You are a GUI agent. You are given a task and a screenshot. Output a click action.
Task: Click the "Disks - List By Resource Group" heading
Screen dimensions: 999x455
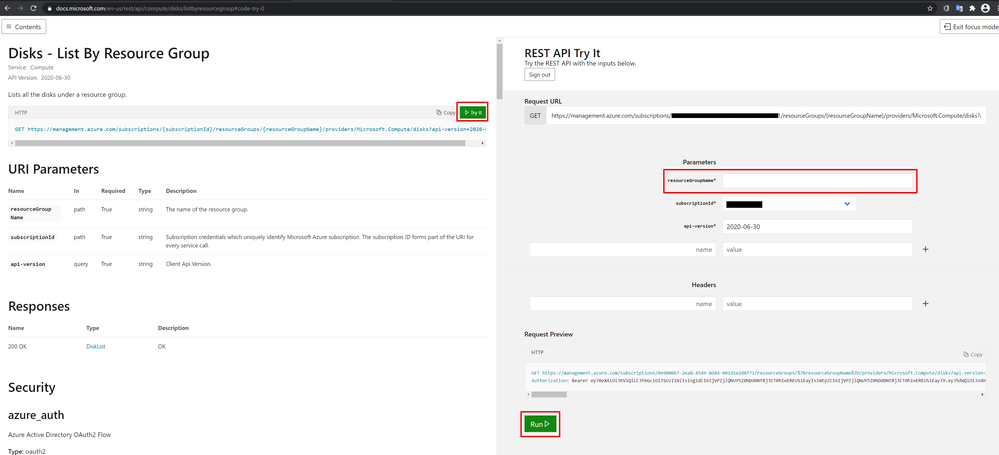click(x=109, y=54)
